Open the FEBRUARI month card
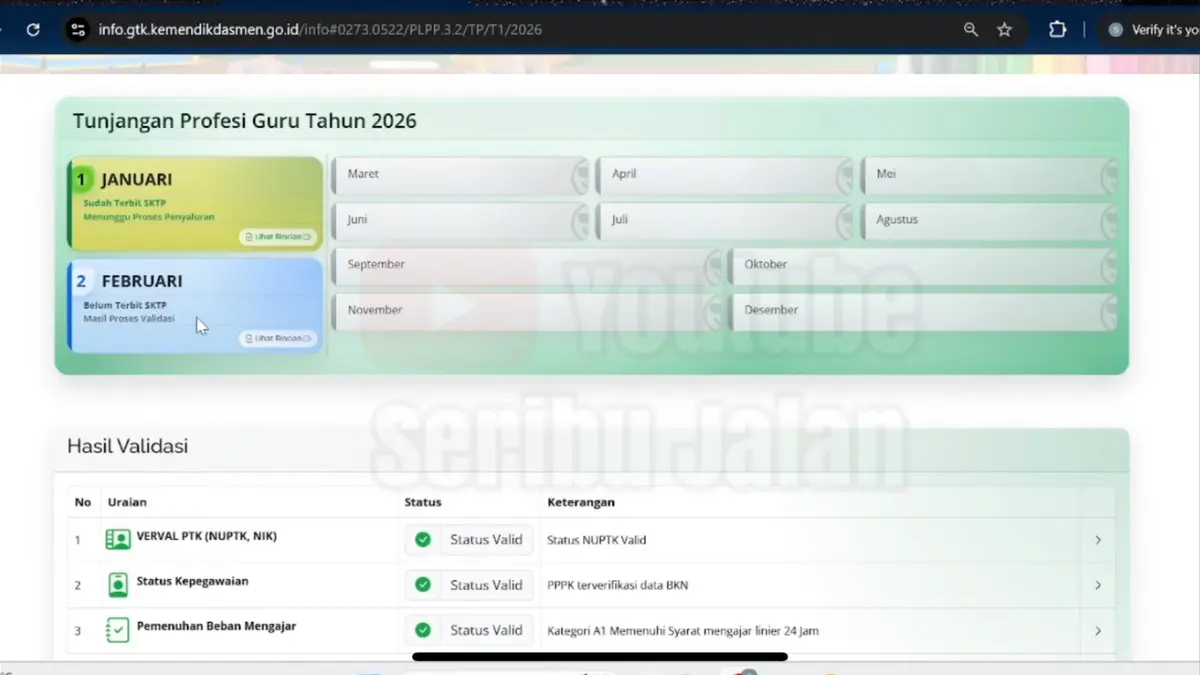The height and width of the screenshot is (675, 1200). [x=195, y=306]
